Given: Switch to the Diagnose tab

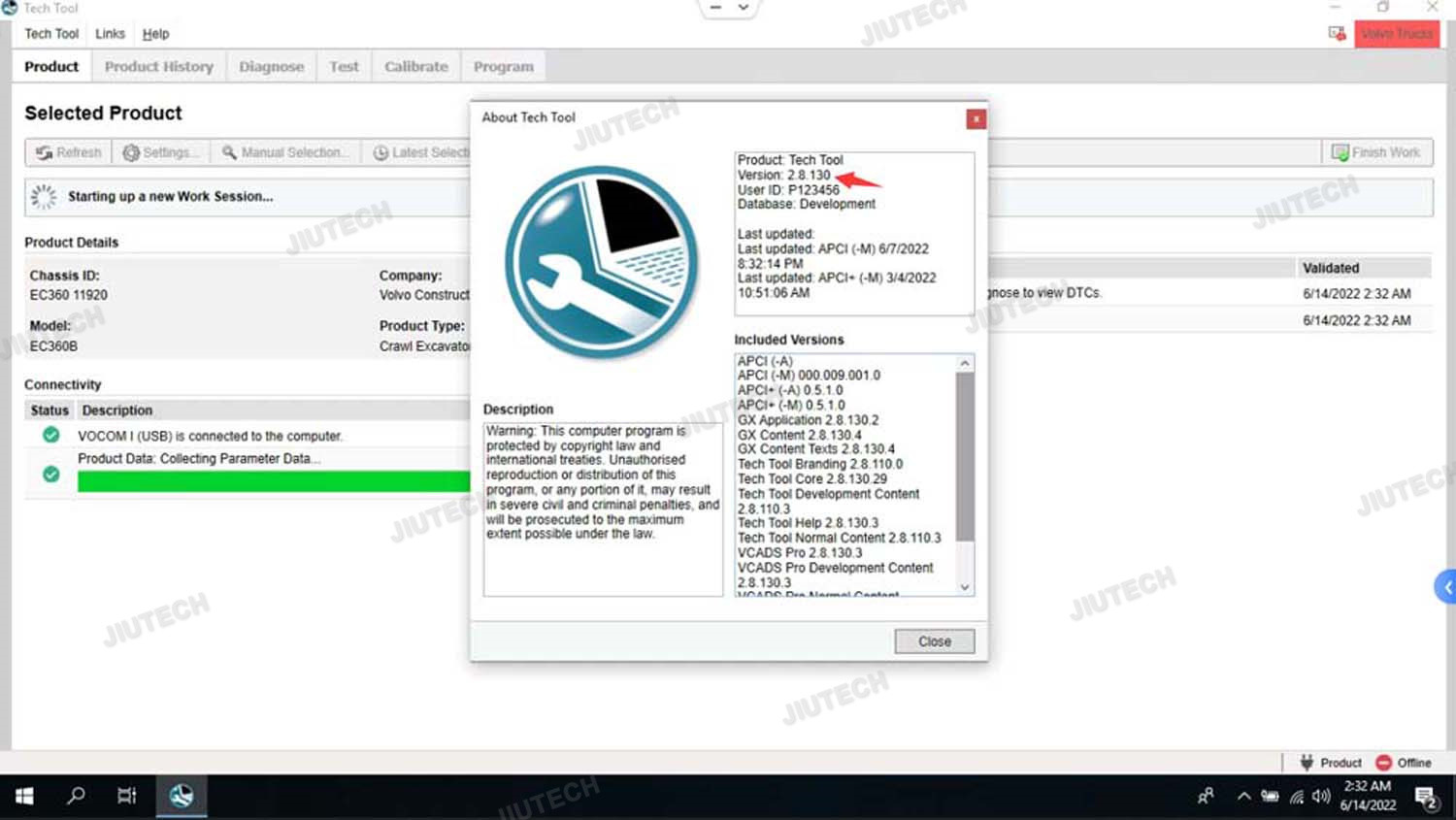Looking at the screenshot, I should pos(271,67).
